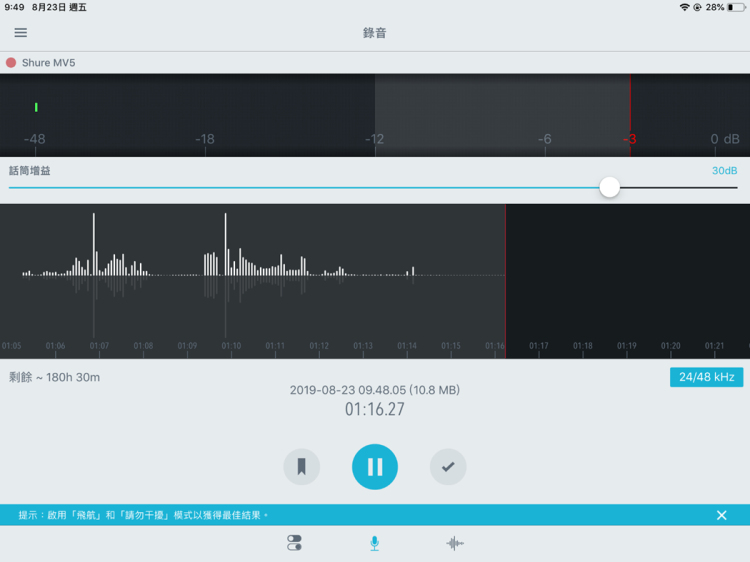Add a bookmark marker to the recording

301,466
